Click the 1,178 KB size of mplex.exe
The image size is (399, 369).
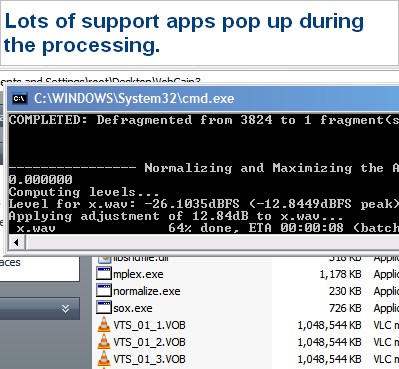tap(341, 274)
